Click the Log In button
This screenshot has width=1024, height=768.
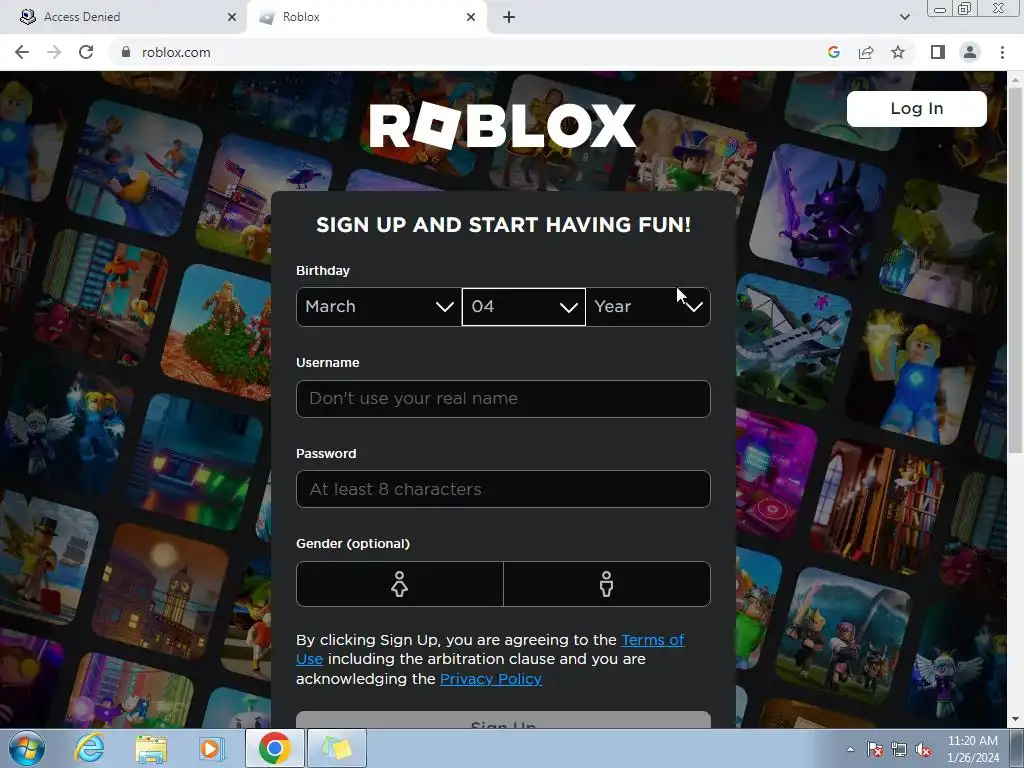tap(916, 108)
